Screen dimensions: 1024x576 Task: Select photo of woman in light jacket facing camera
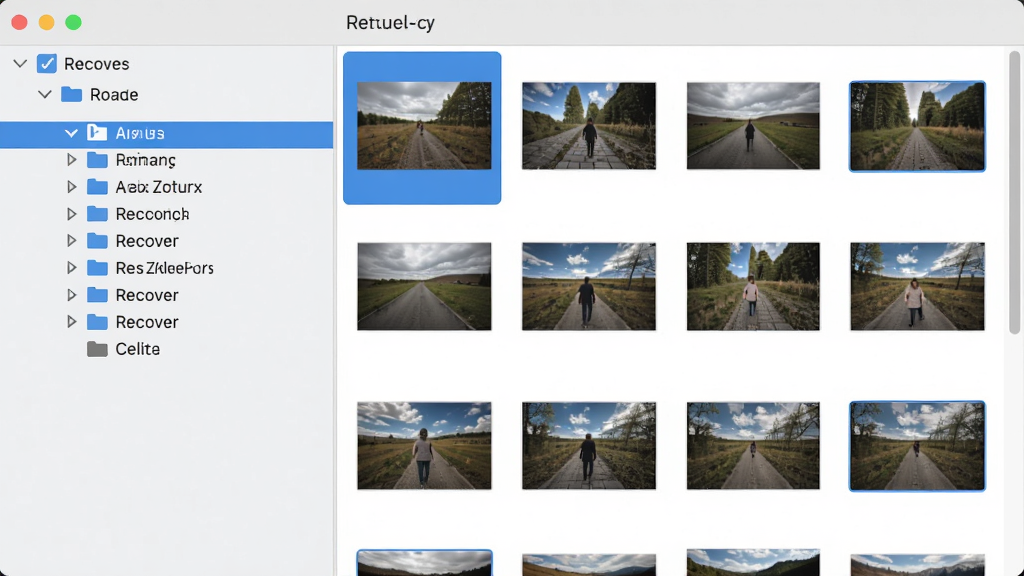tap(917, 286)
